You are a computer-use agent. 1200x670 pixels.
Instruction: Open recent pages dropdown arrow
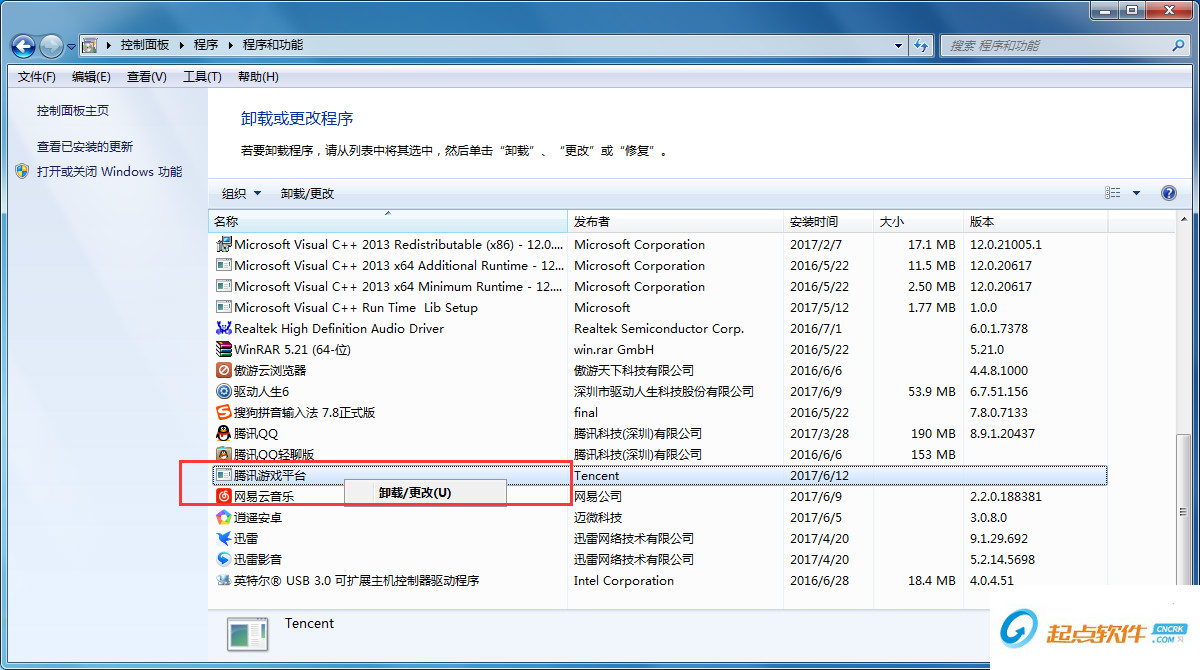[71, 46]
